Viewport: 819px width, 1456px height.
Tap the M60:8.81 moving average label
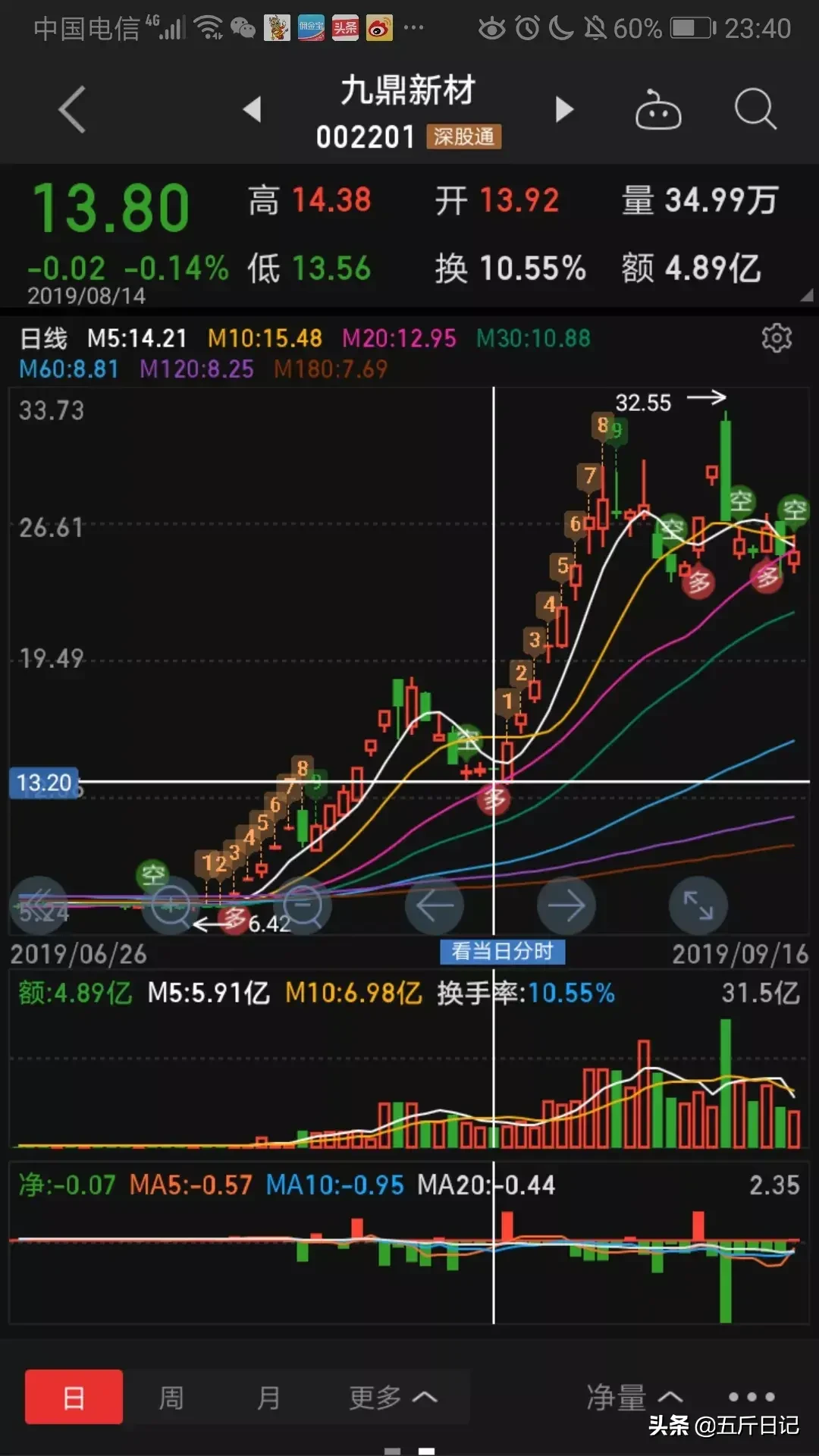click(x=69, y=369)
